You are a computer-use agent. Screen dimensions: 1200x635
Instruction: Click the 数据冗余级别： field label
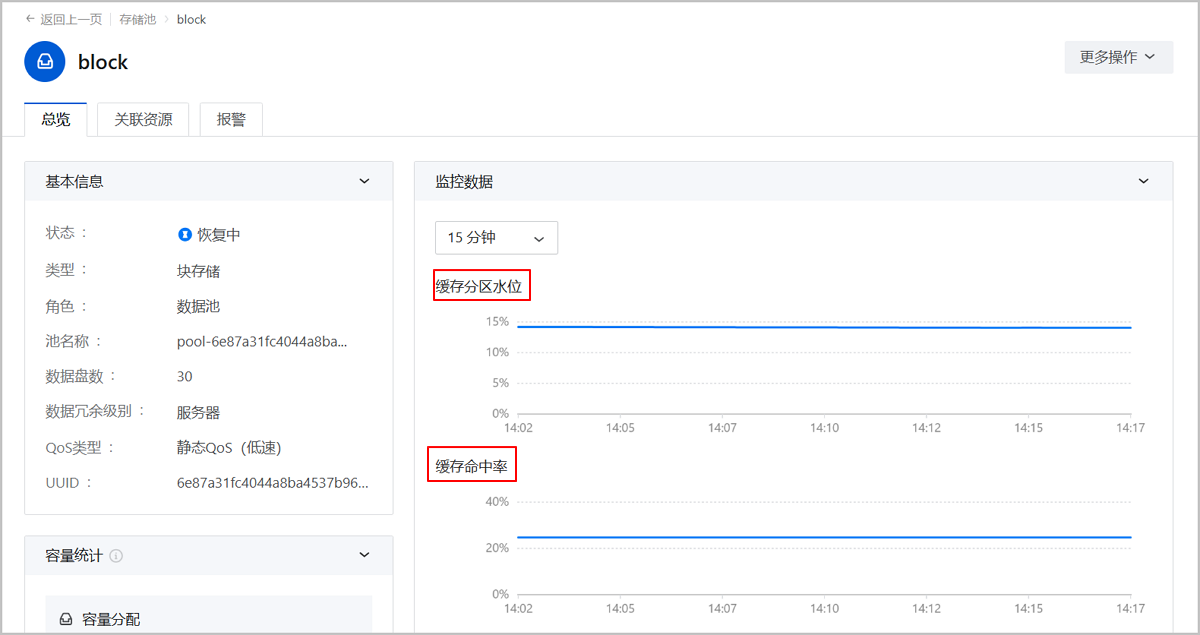pyautogui.click(x=96, y=411)
